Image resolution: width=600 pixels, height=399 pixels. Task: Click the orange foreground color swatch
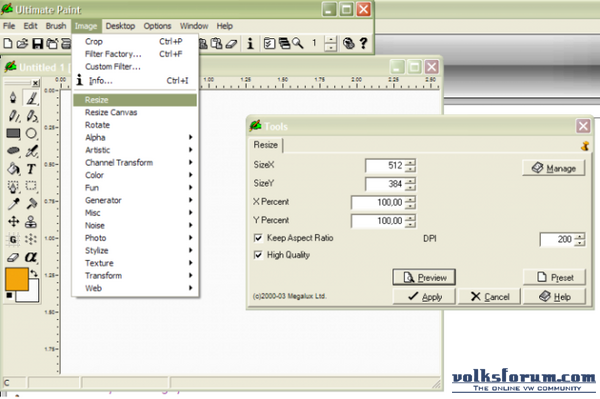(16, 279)
